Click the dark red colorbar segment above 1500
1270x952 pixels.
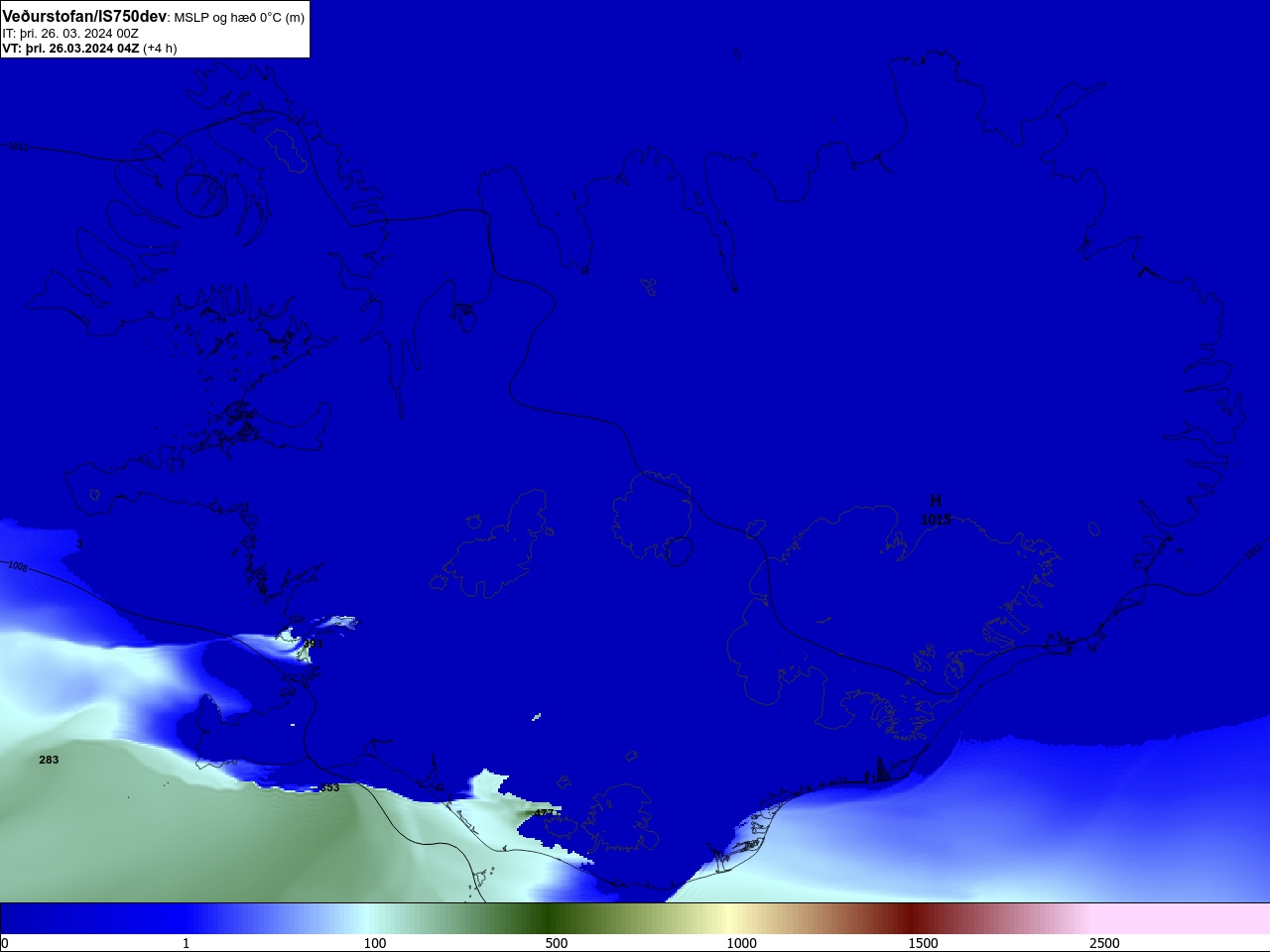[x=913, y=918]
